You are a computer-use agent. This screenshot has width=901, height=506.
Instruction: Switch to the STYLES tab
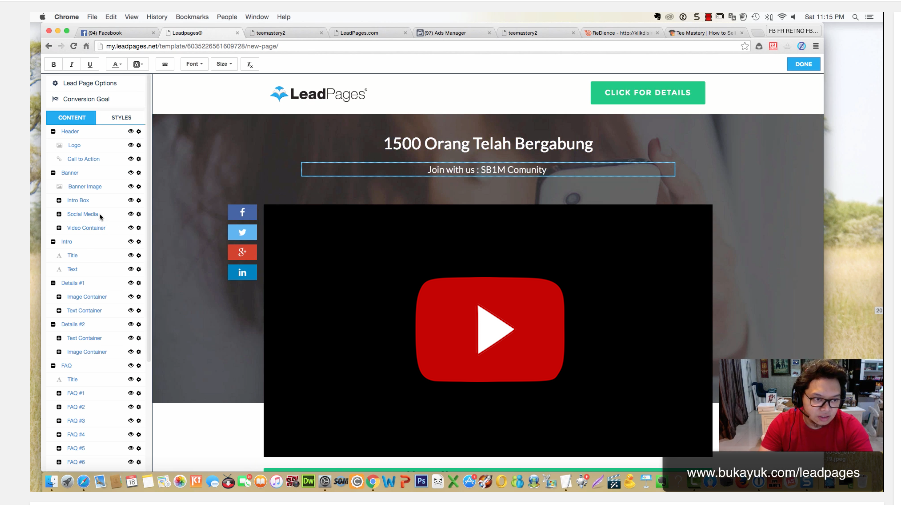[121, 118]
